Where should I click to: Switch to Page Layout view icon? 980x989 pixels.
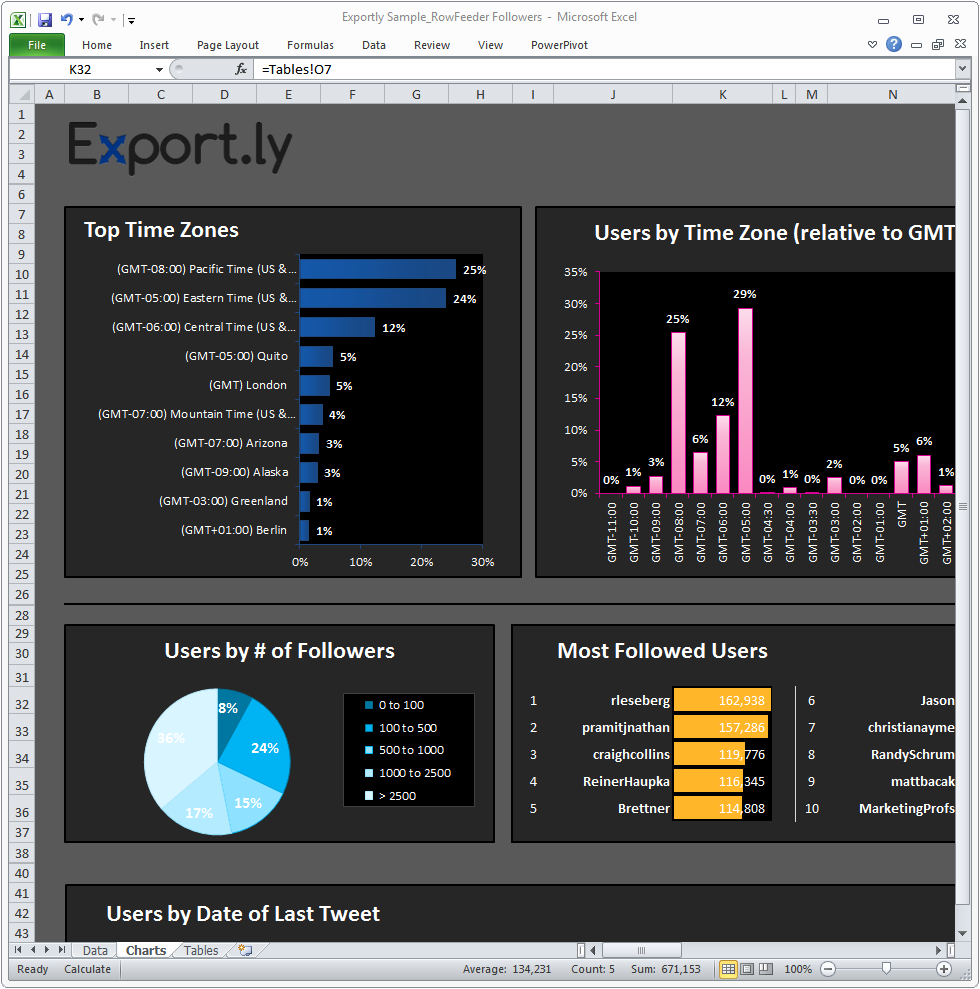747,969
